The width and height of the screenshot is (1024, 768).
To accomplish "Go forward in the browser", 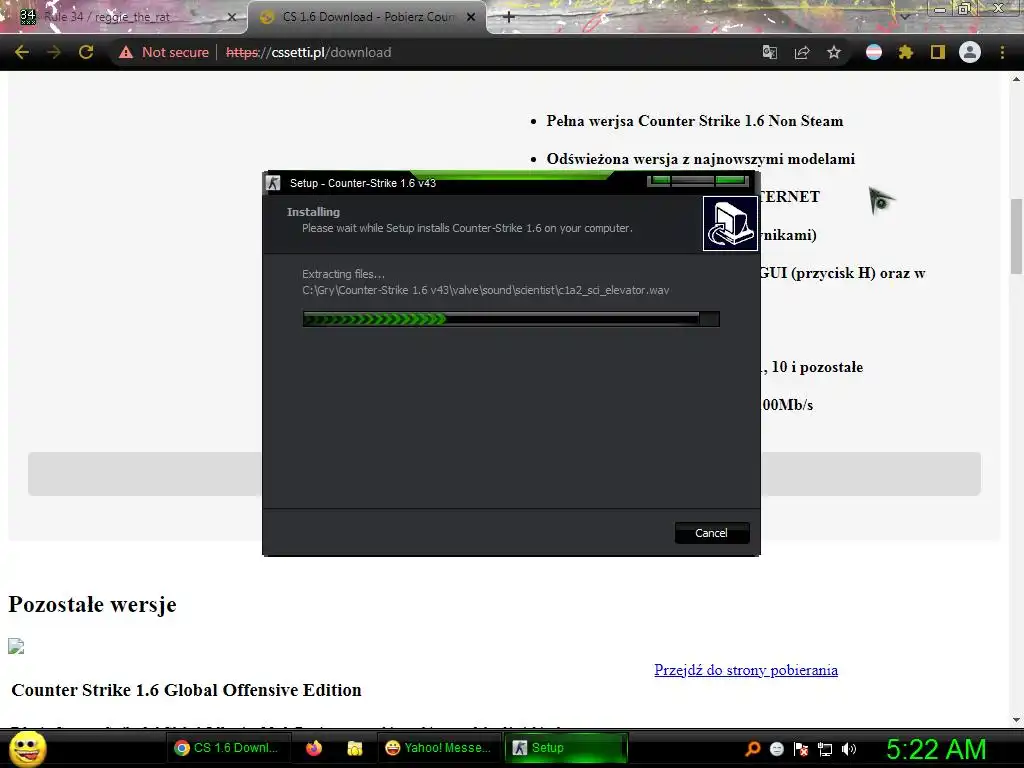I will [x=54, y=52].
